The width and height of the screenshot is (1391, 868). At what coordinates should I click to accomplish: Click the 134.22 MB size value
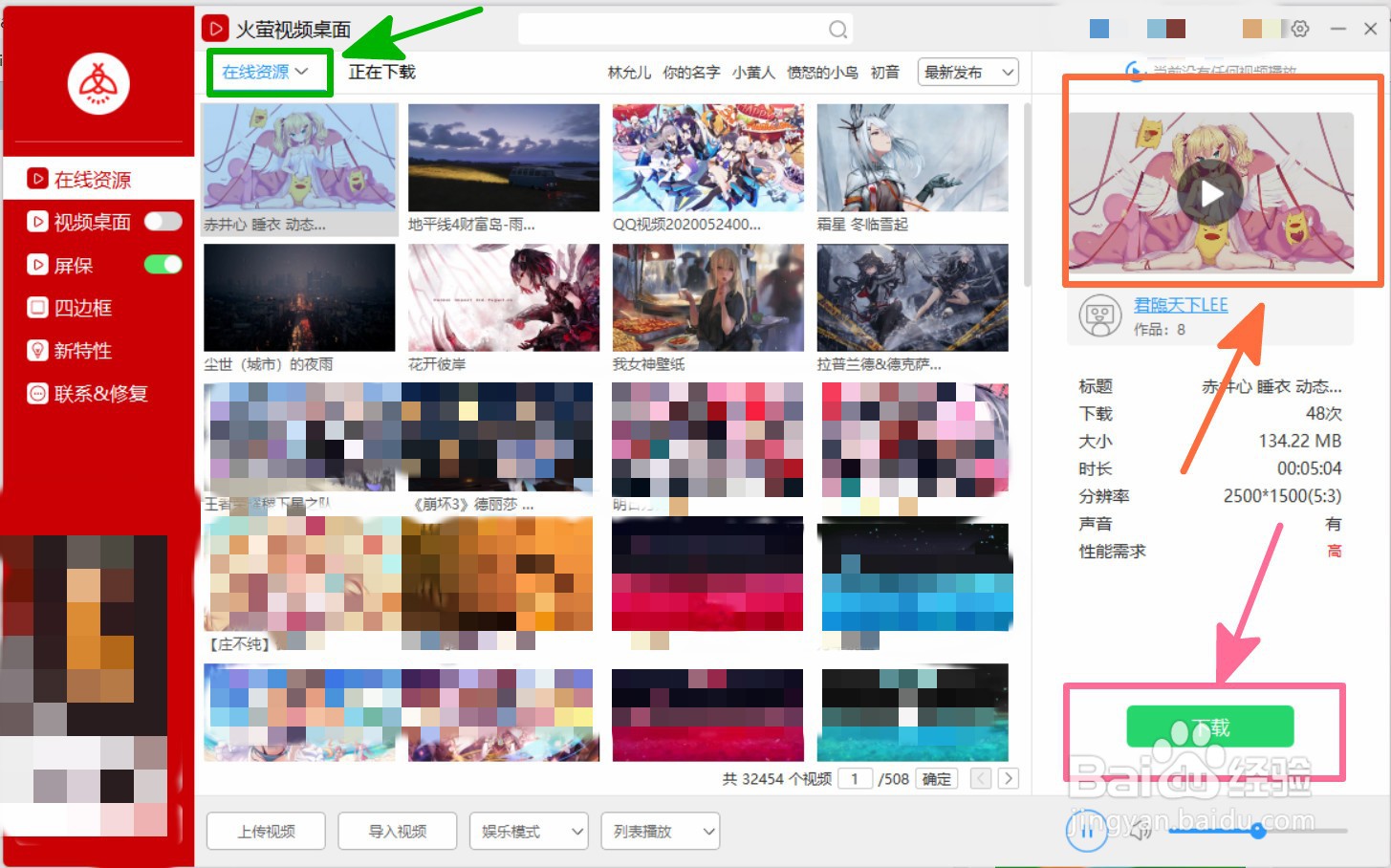click(x=1299, y=441)
